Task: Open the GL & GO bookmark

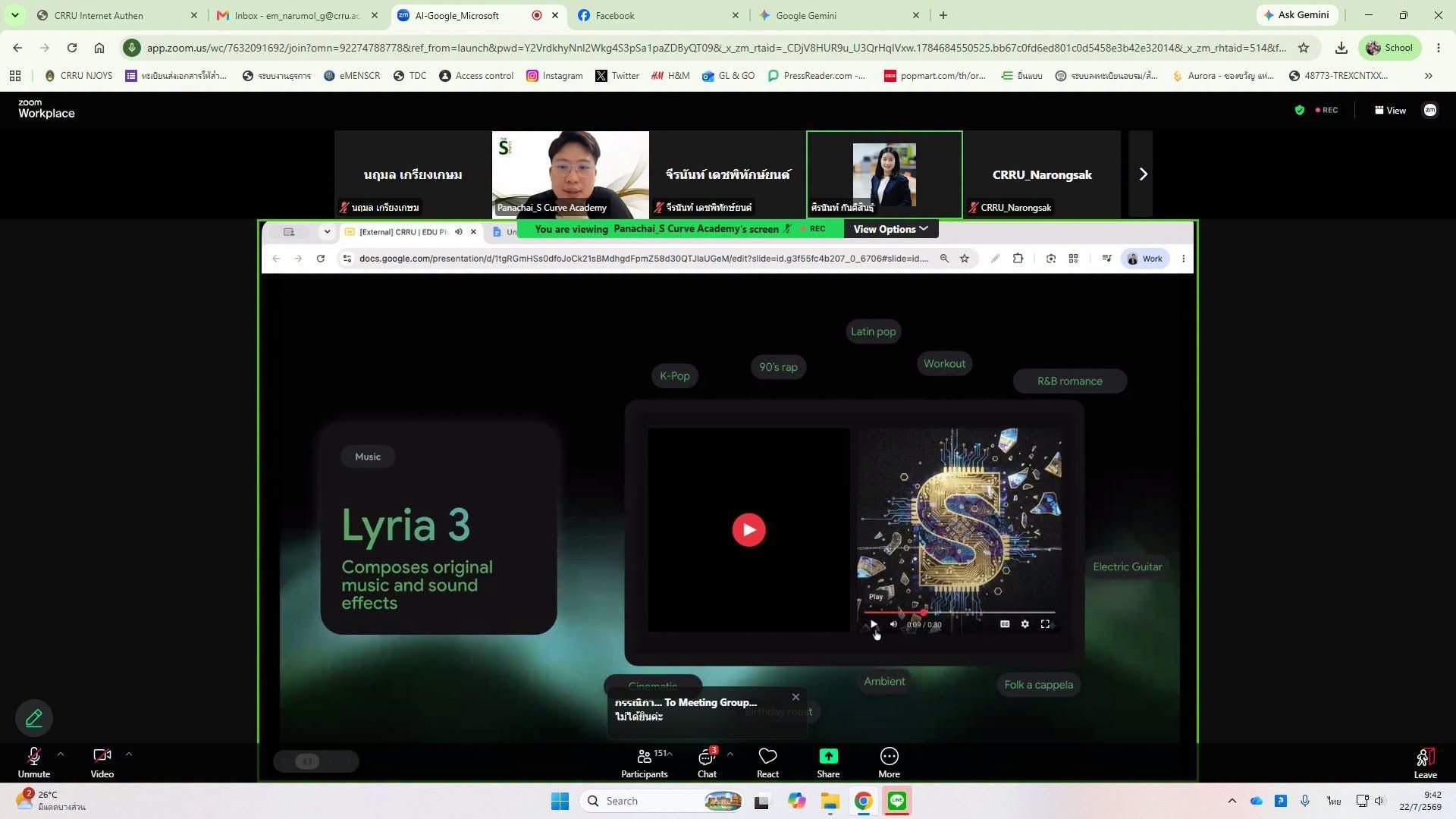Action: click(x=729, y=76)
